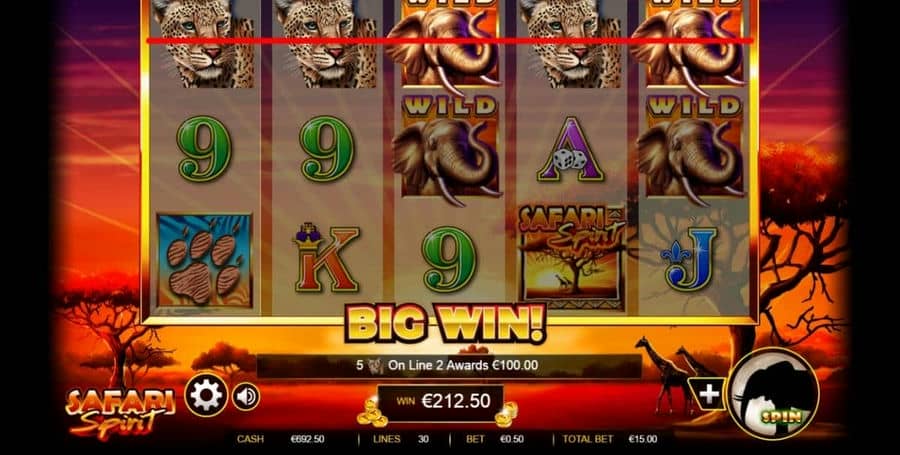Click the Safari Spirit tree symbol on the reels
The width and height of the screenshot is (900, 455).
tap(572, 257)
